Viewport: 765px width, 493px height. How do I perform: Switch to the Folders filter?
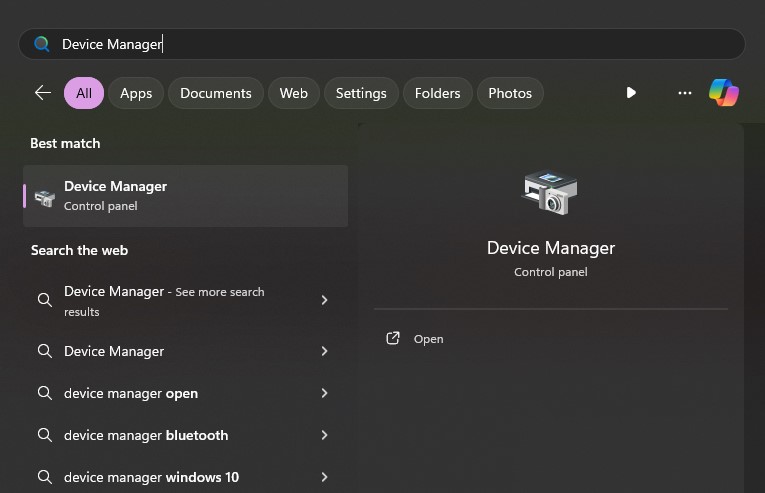tap(438, 93)
